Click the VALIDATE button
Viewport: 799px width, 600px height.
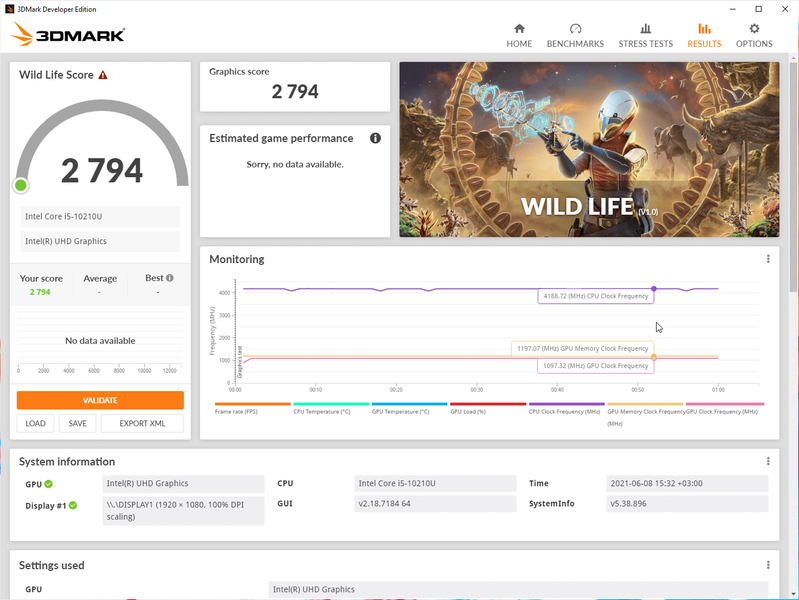point(100,400)
